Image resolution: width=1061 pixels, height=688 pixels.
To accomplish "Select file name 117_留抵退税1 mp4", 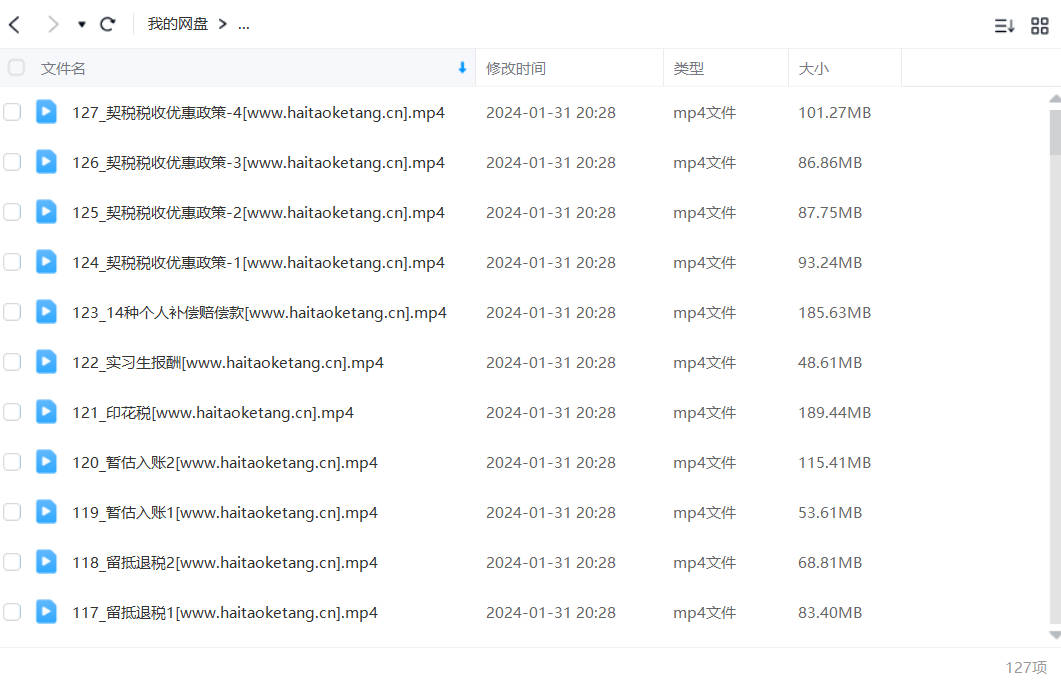I will click(225, 613).
